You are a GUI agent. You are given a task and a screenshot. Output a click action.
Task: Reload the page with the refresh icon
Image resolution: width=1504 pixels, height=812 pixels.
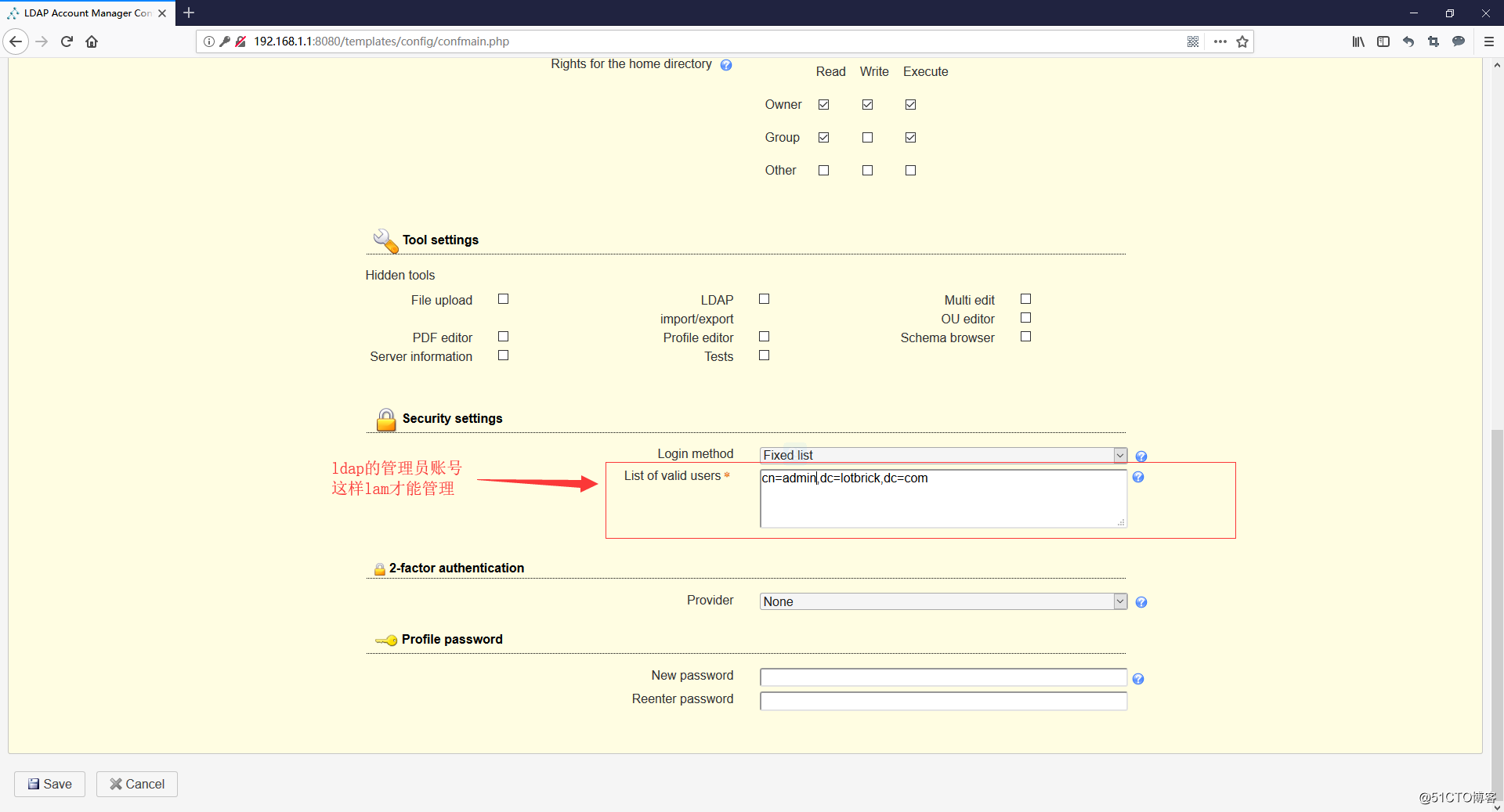pyautogui.click(x=67, y=42)
